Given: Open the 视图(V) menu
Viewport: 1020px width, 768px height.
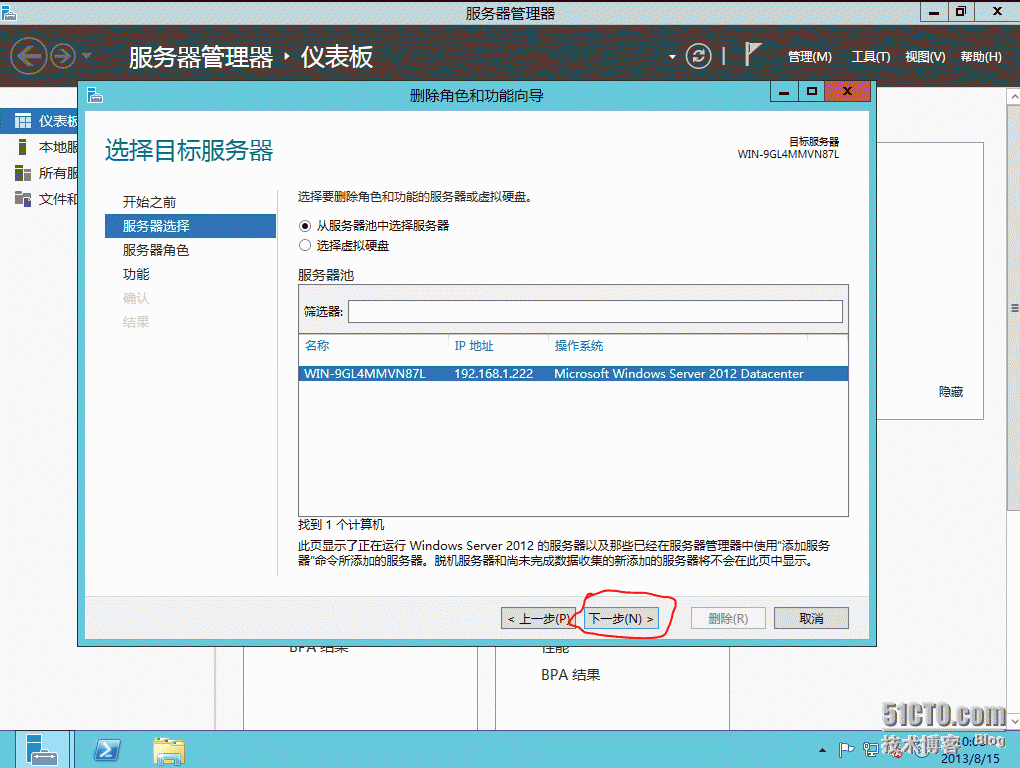Looking at the screenshot, I should point(925,57).
